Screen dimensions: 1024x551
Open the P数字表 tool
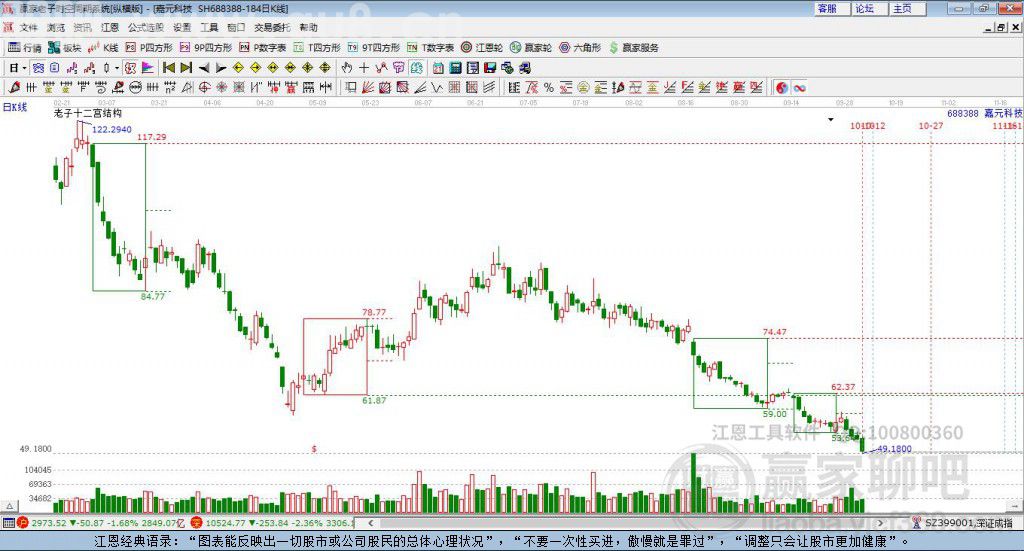point(263,48)
